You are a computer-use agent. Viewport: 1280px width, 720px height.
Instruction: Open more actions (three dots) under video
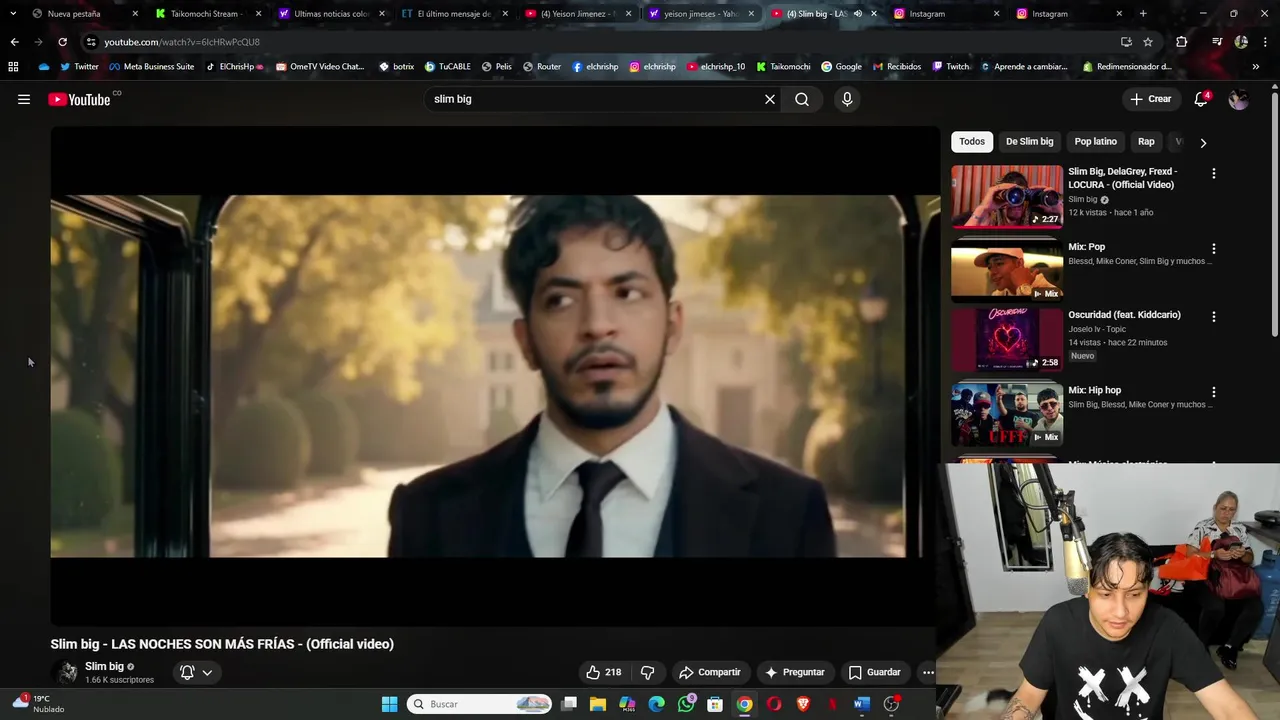coord(928,672)
